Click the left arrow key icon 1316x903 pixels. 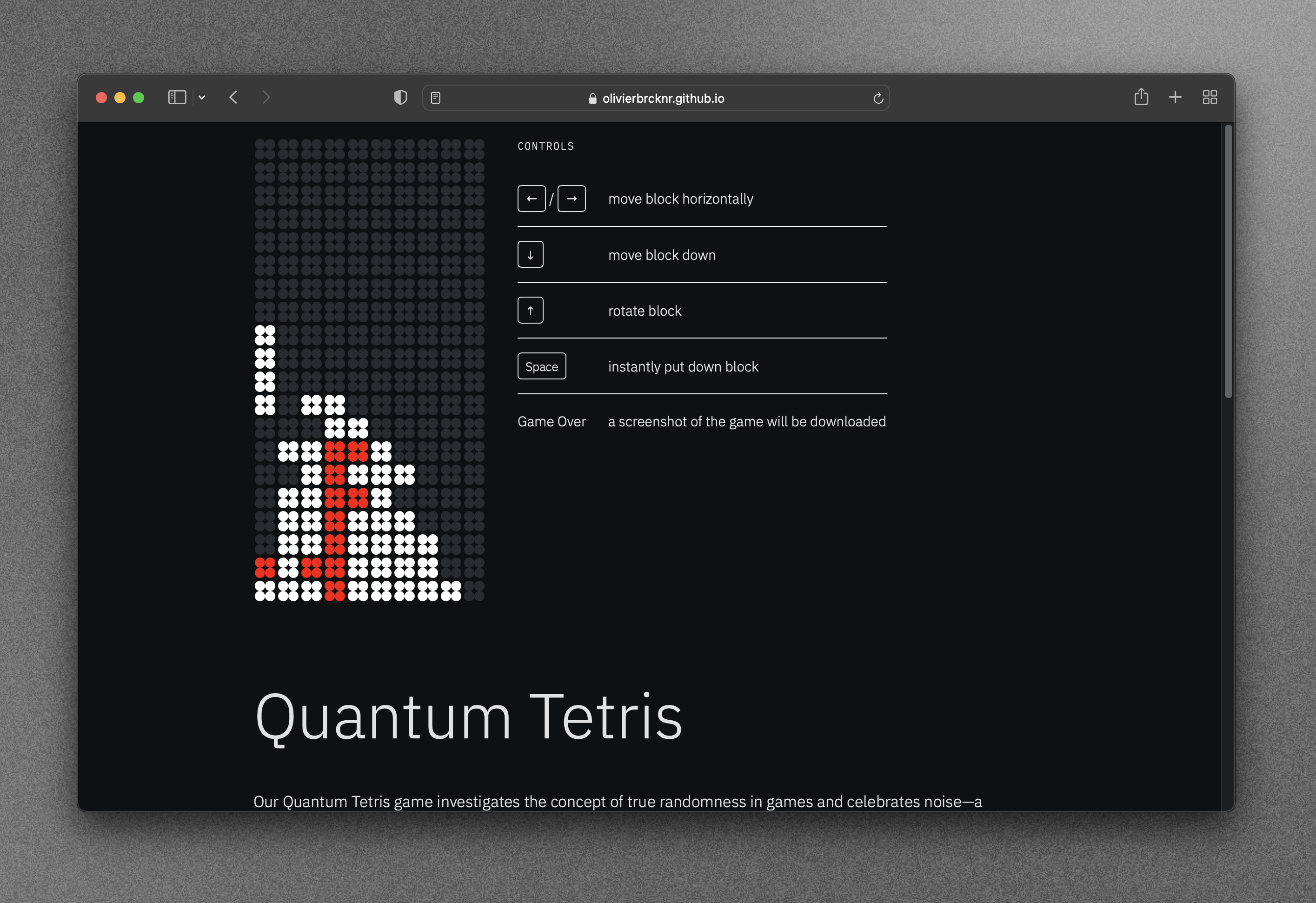click(531, 199)
